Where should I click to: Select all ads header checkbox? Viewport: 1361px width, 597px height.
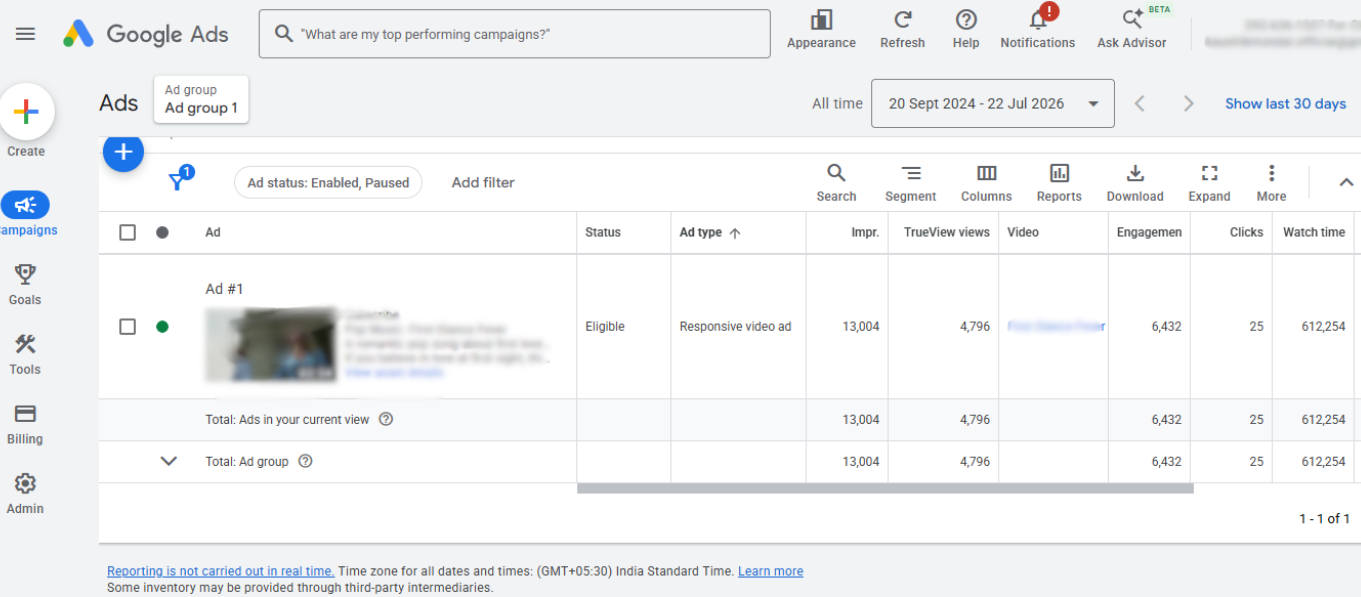(x=127, y=232)
